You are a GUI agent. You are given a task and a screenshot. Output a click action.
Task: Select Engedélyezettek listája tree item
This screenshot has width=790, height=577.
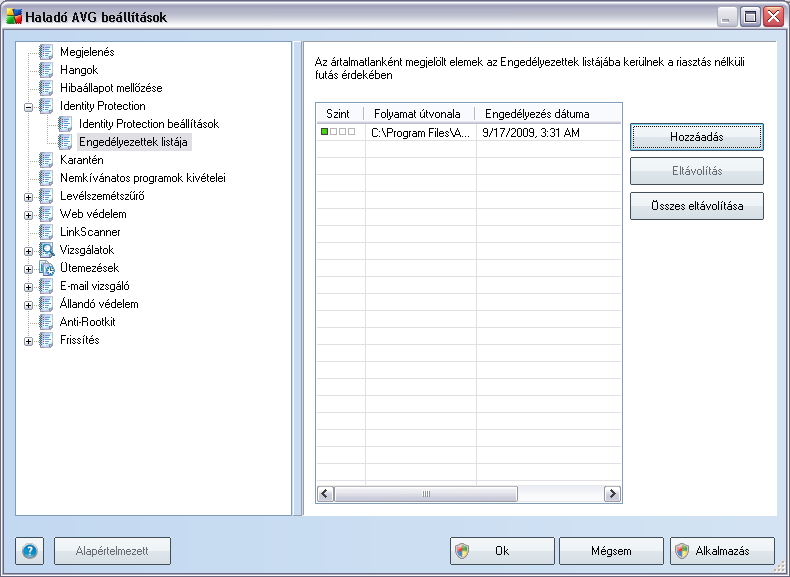coord(134,142)
